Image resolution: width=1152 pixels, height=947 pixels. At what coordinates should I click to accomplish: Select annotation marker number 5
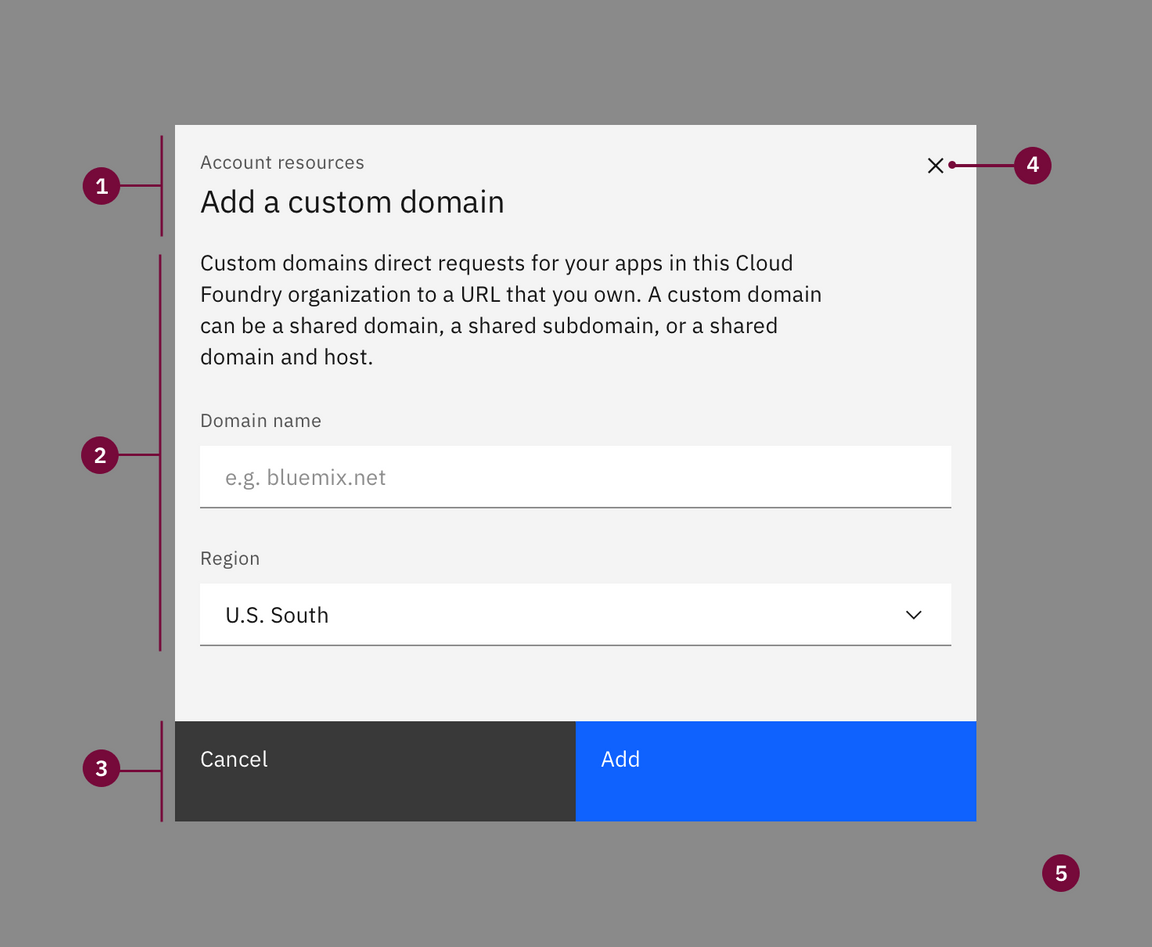[x=1060, y=873]
